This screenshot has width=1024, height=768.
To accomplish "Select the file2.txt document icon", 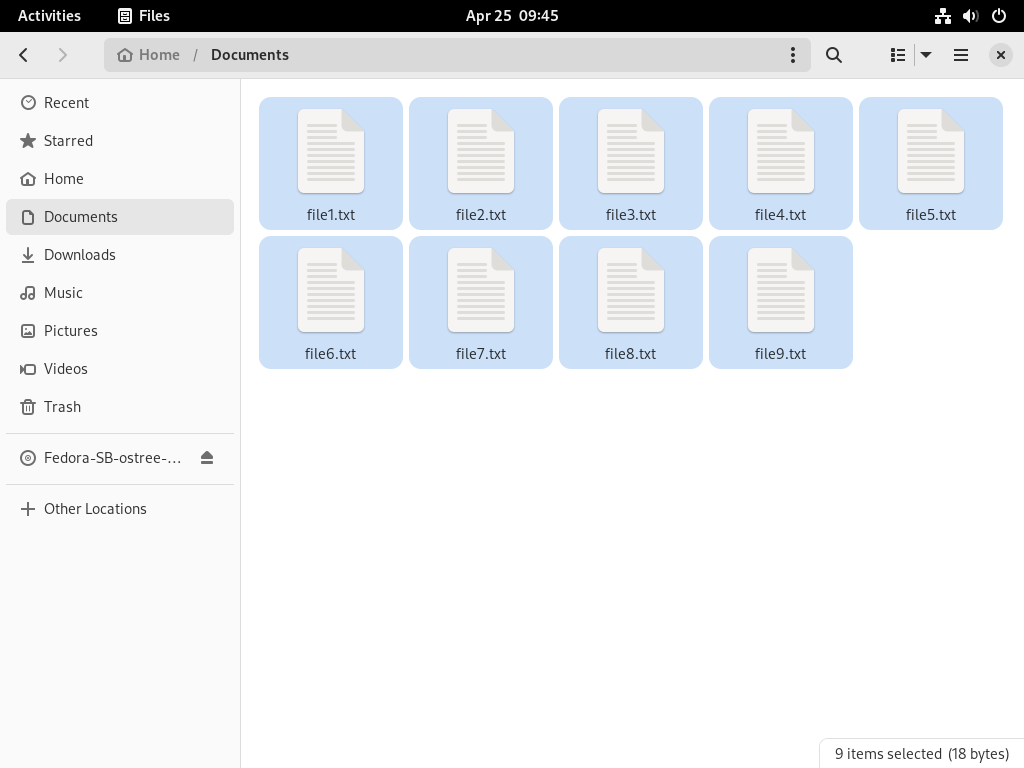I will pyautogui.click(x=481, y=152).
